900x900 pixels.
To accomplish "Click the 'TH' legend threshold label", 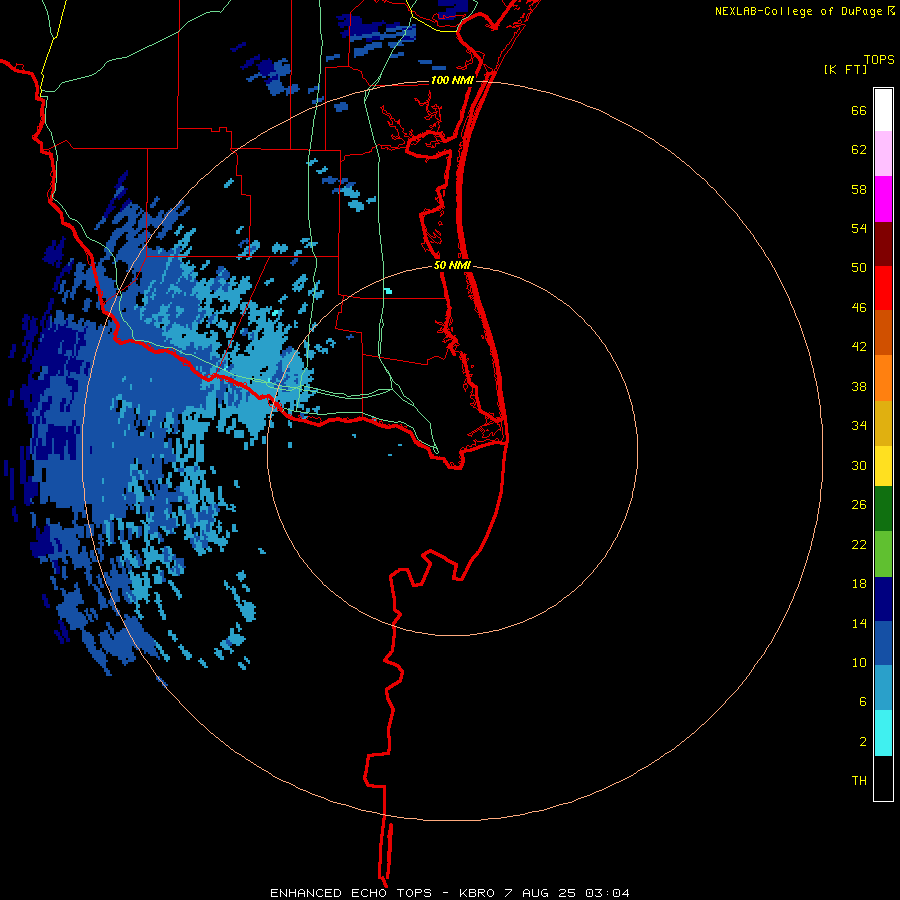I will (x=859, y=780).
